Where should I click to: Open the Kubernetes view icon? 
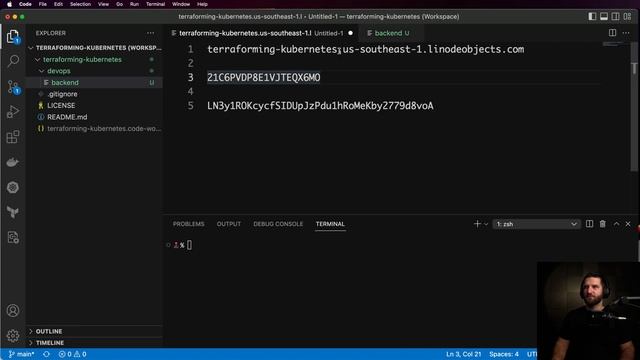[13, 187]
